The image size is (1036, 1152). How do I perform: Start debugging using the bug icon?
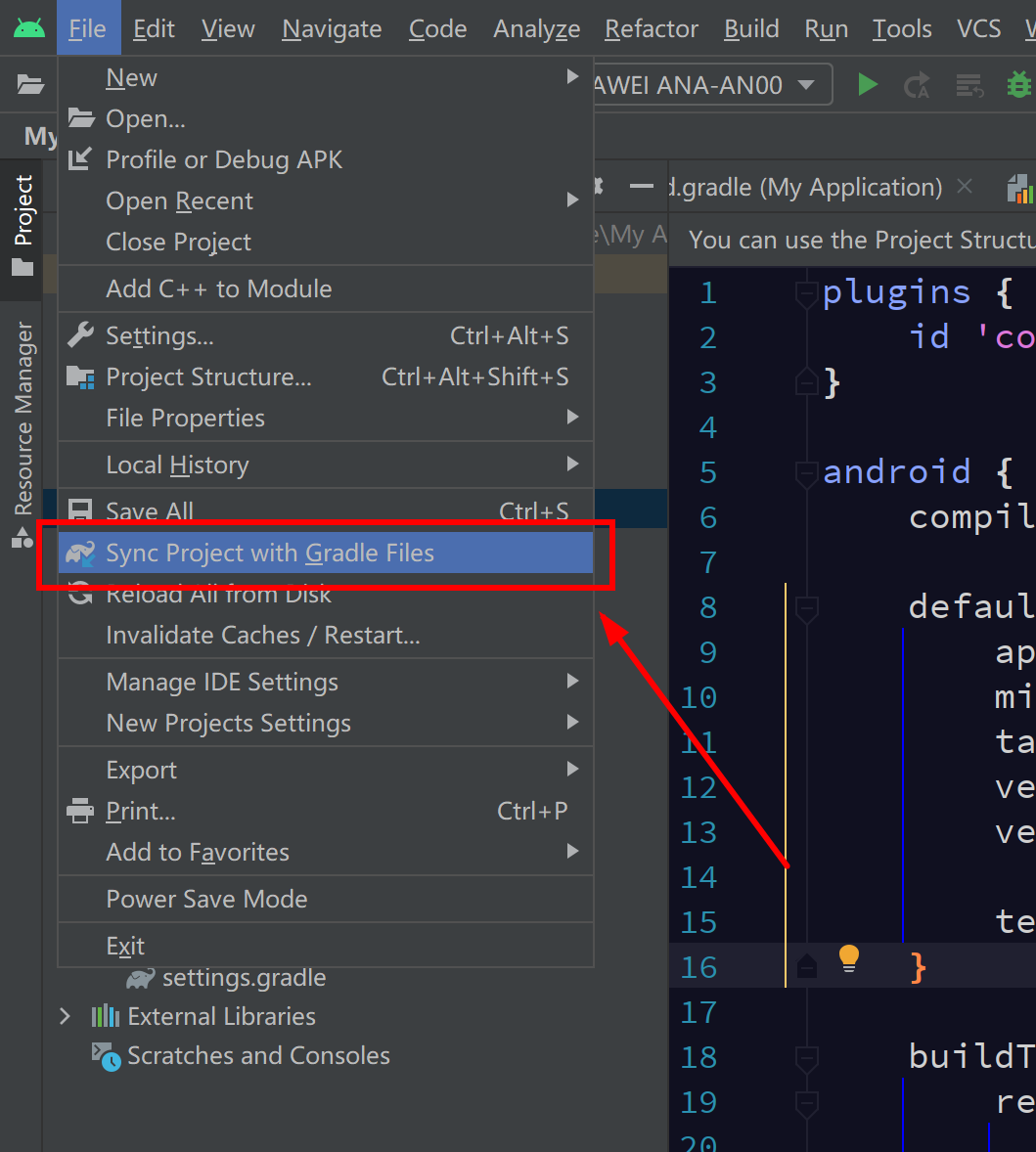pos(1019,84)
